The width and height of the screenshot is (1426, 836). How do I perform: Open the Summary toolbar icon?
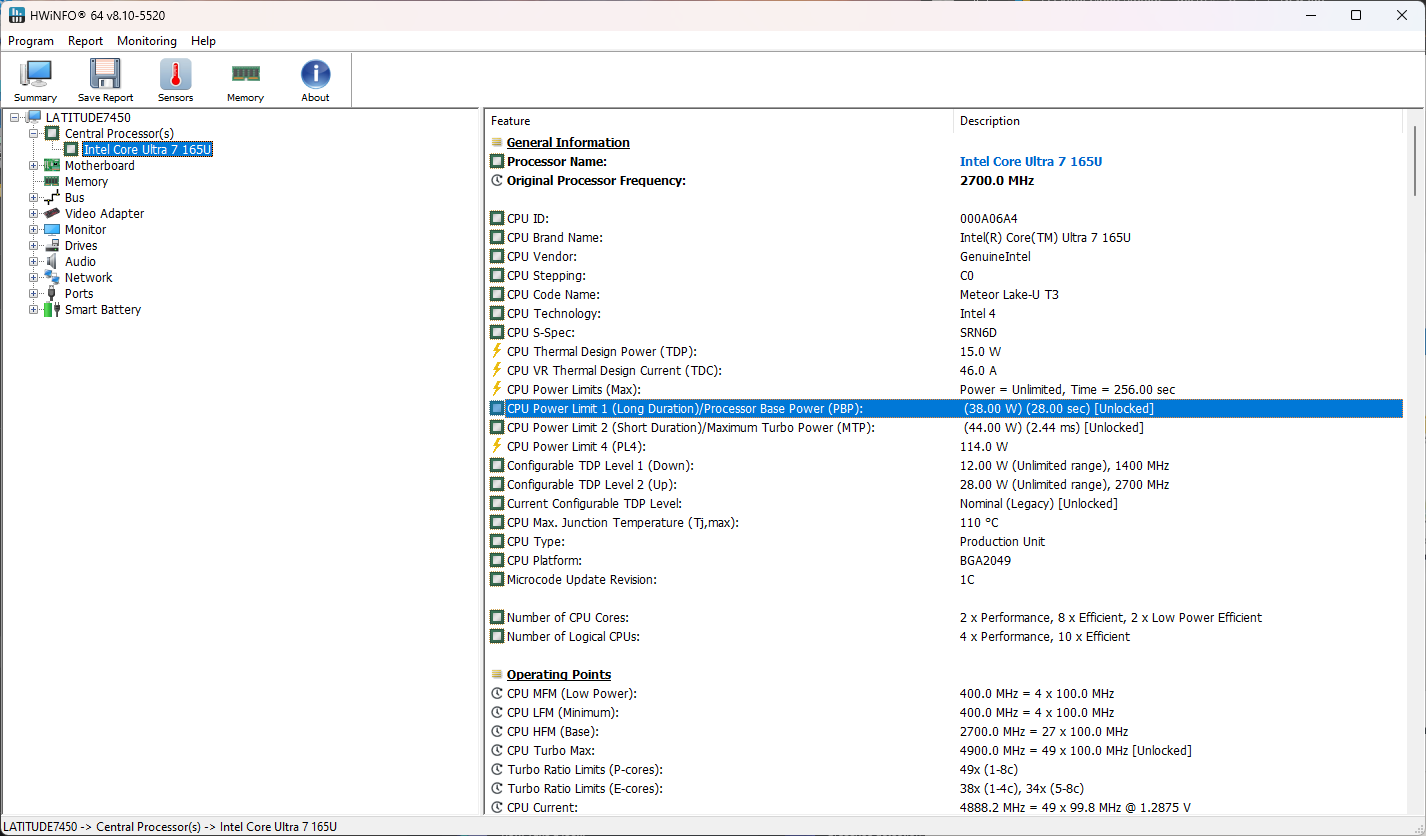pyautogui.click(x=36, y=76)
